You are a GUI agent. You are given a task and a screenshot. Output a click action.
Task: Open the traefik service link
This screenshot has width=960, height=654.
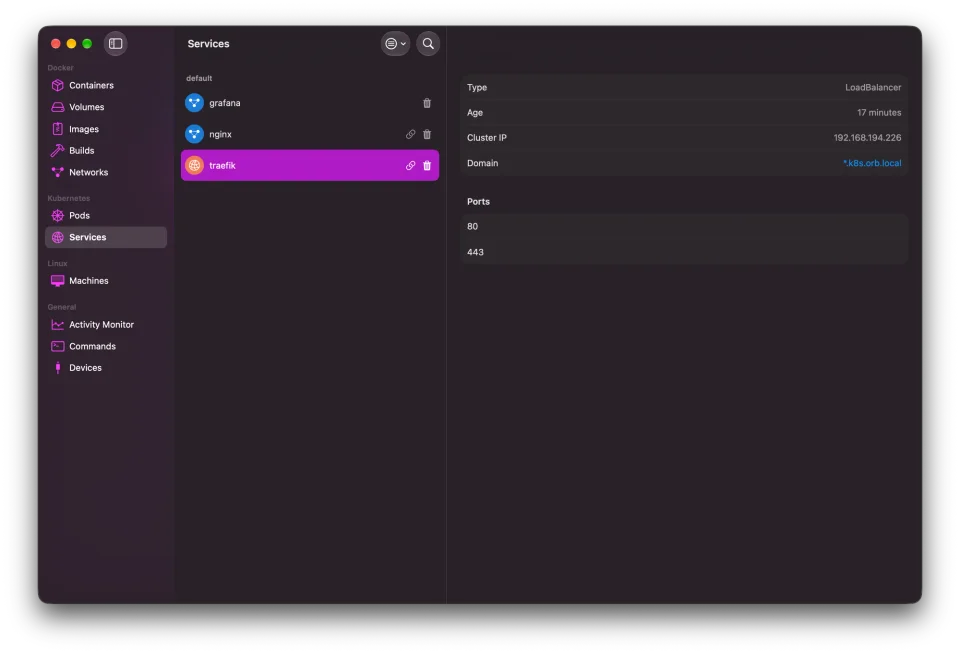tap(410, 165)
